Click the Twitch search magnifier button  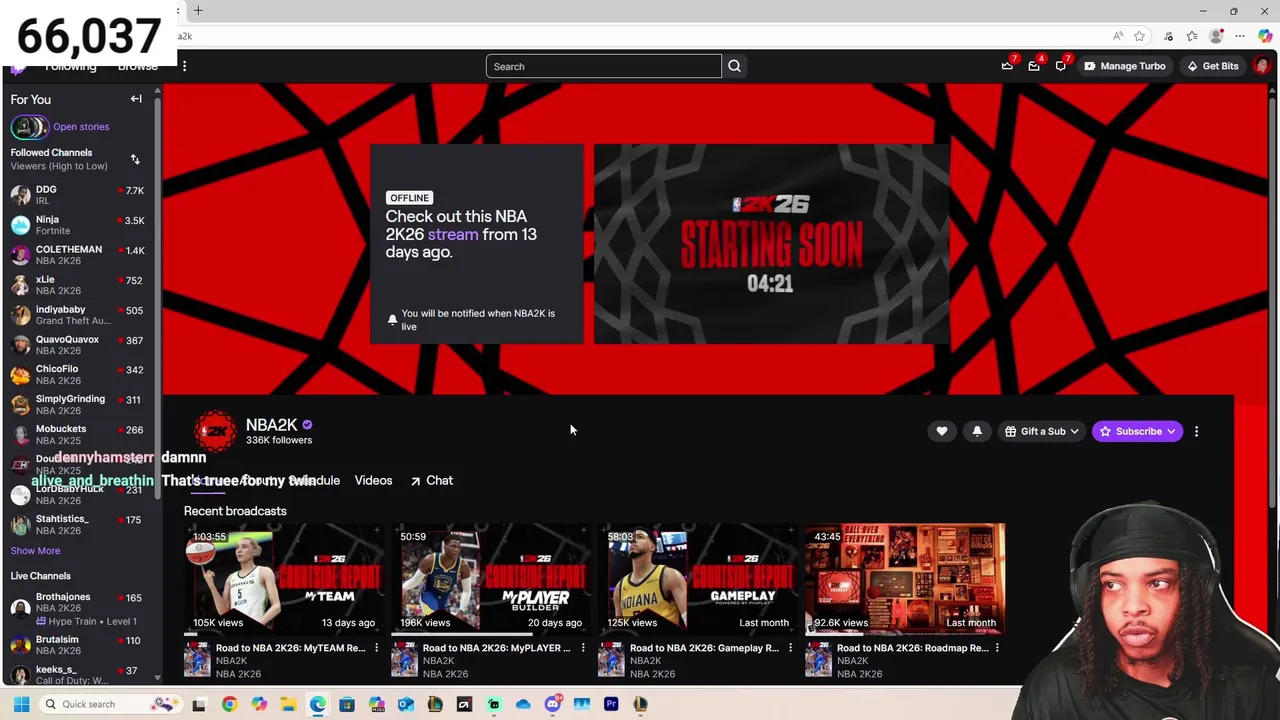(x=734, y=66)
